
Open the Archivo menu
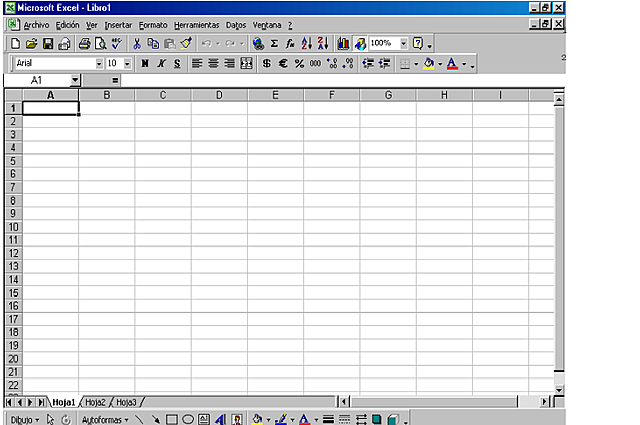coord(36,25)
